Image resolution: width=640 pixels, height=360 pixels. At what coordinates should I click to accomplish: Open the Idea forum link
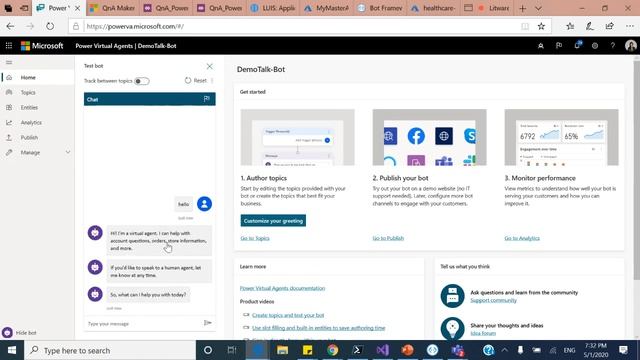[x=483, y=333]
